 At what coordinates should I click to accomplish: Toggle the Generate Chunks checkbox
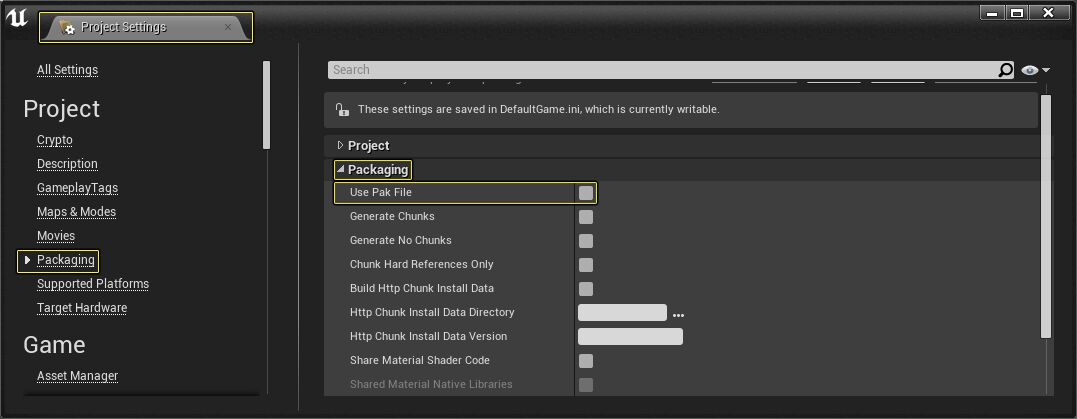pyautogui.click(x=586, y=217)
